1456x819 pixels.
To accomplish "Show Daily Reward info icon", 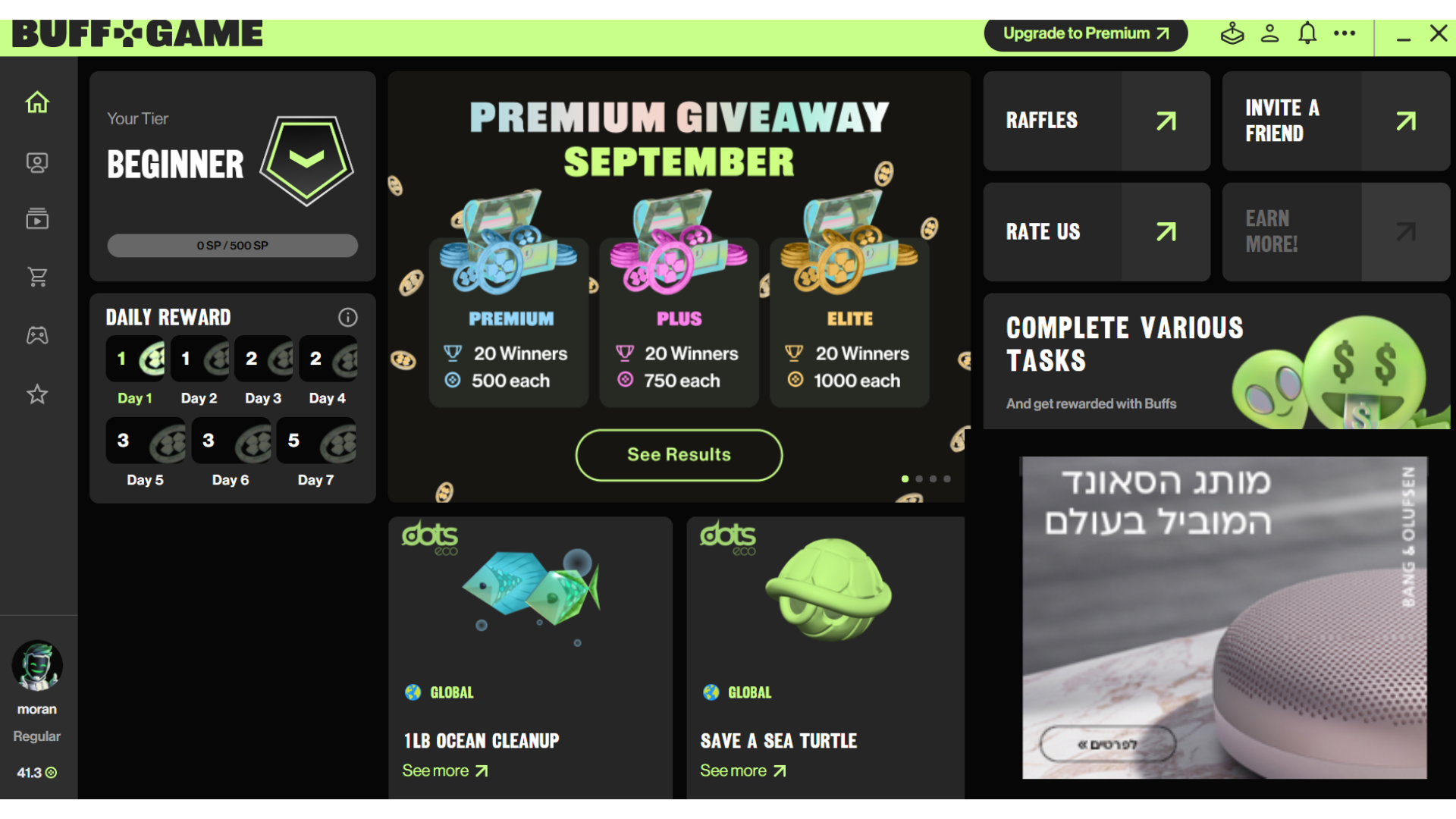I will (x=347, y=317).
